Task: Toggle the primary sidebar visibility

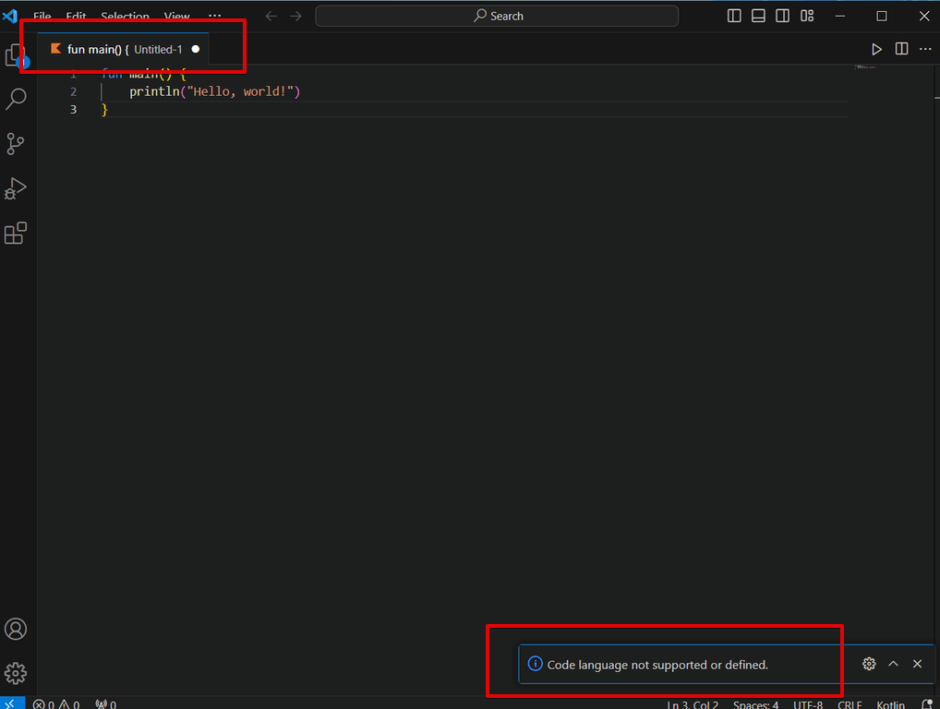Action: [734, 15]
